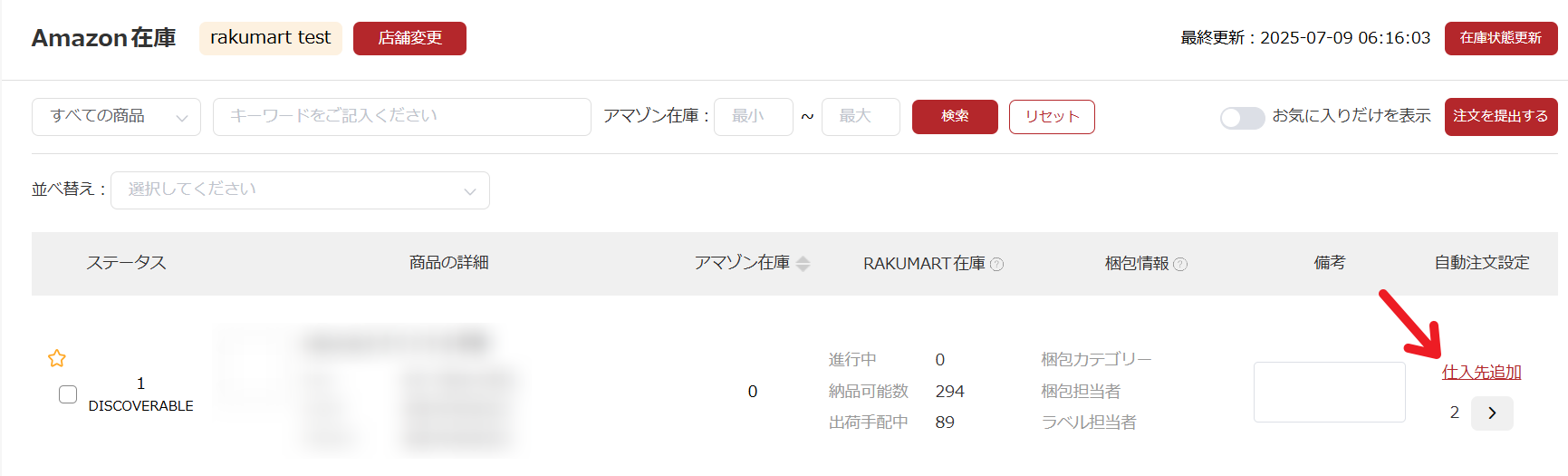Click the 最小 Amazon stock field

point(753,117)
